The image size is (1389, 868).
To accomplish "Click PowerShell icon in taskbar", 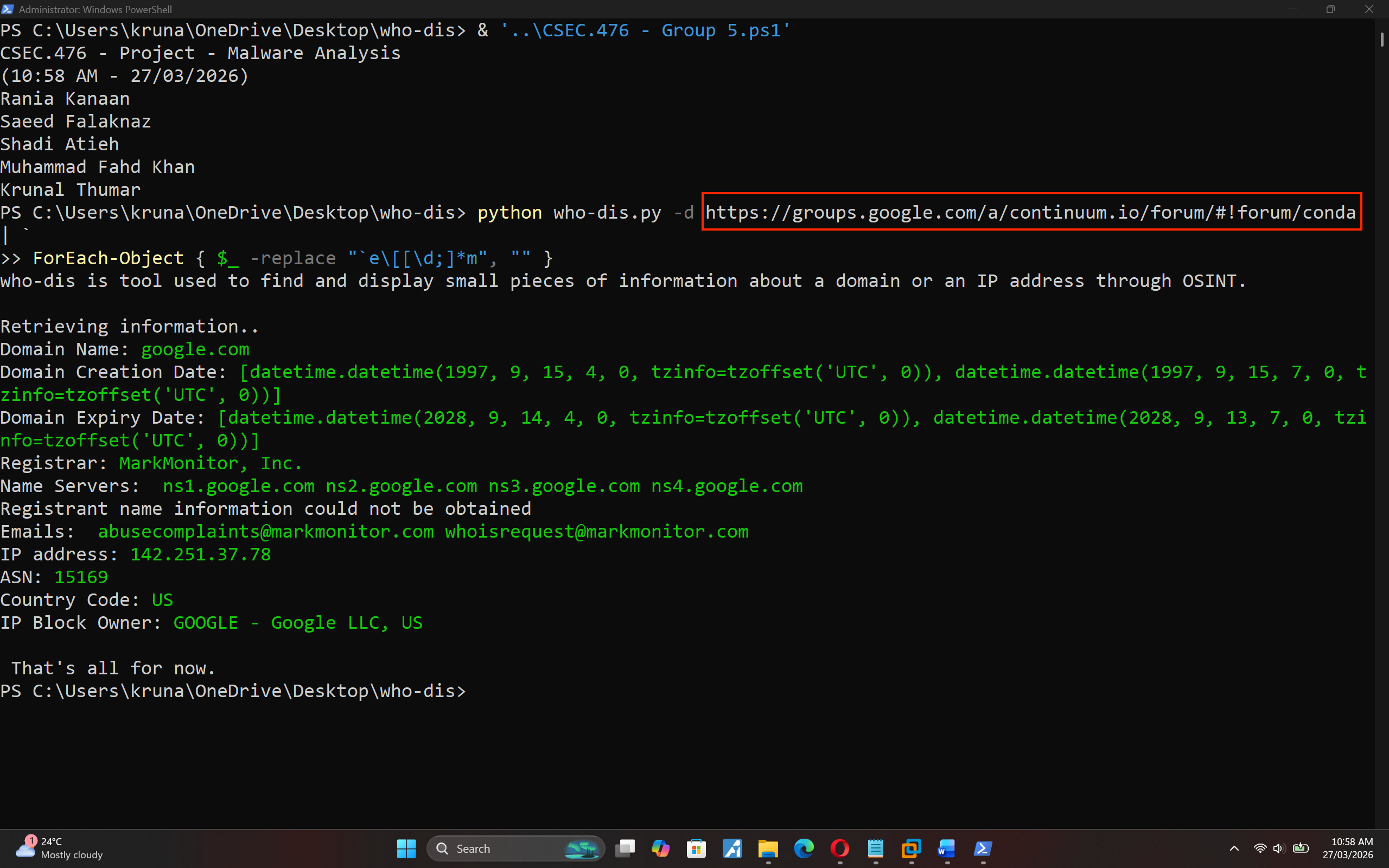I will [983, 848].
